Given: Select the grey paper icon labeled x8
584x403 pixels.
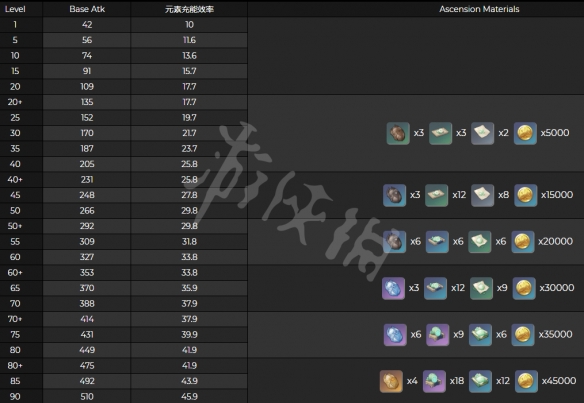Looking at the screenshot, I should tap(482, 195).
